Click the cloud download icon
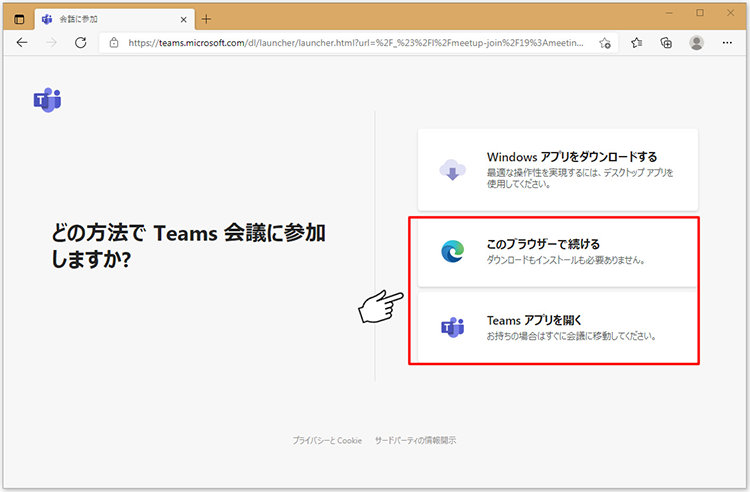 click(x=452, y=170)
